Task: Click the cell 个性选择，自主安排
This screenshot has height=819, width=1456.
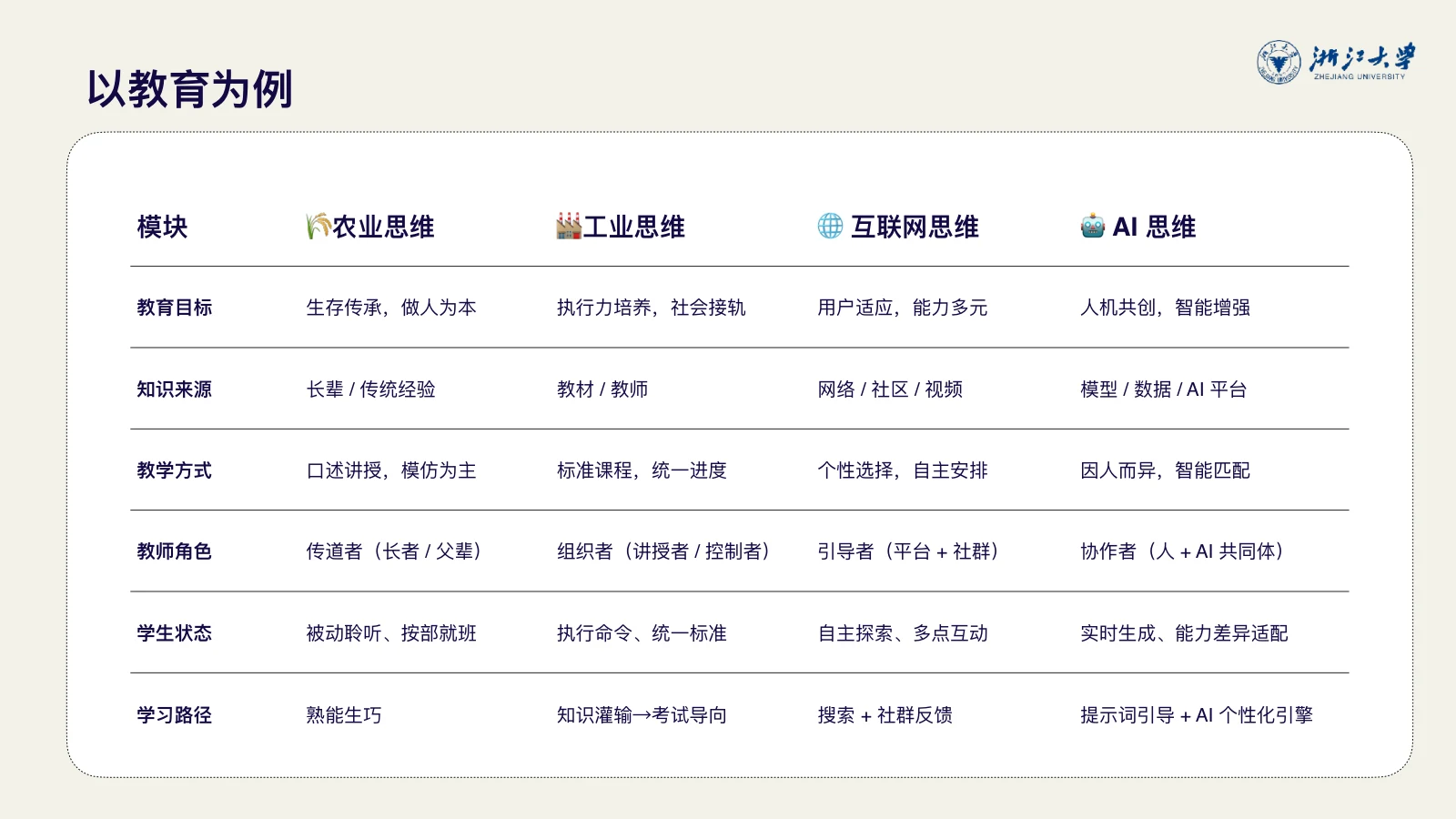Action: point(902,470)
